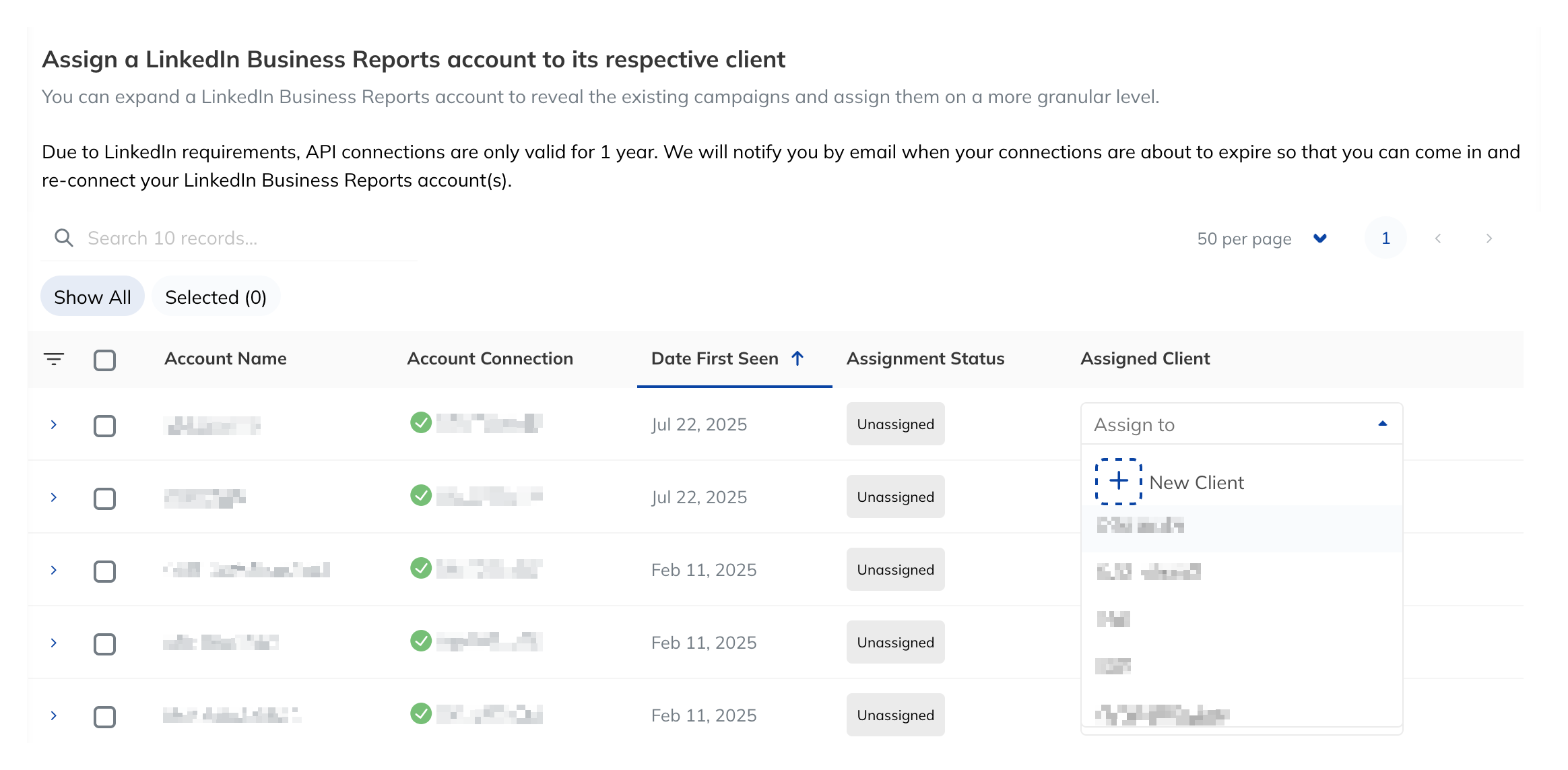Go to the next page arrow
Viewport: 1568px width, 770px height.
pos(1489,238)
